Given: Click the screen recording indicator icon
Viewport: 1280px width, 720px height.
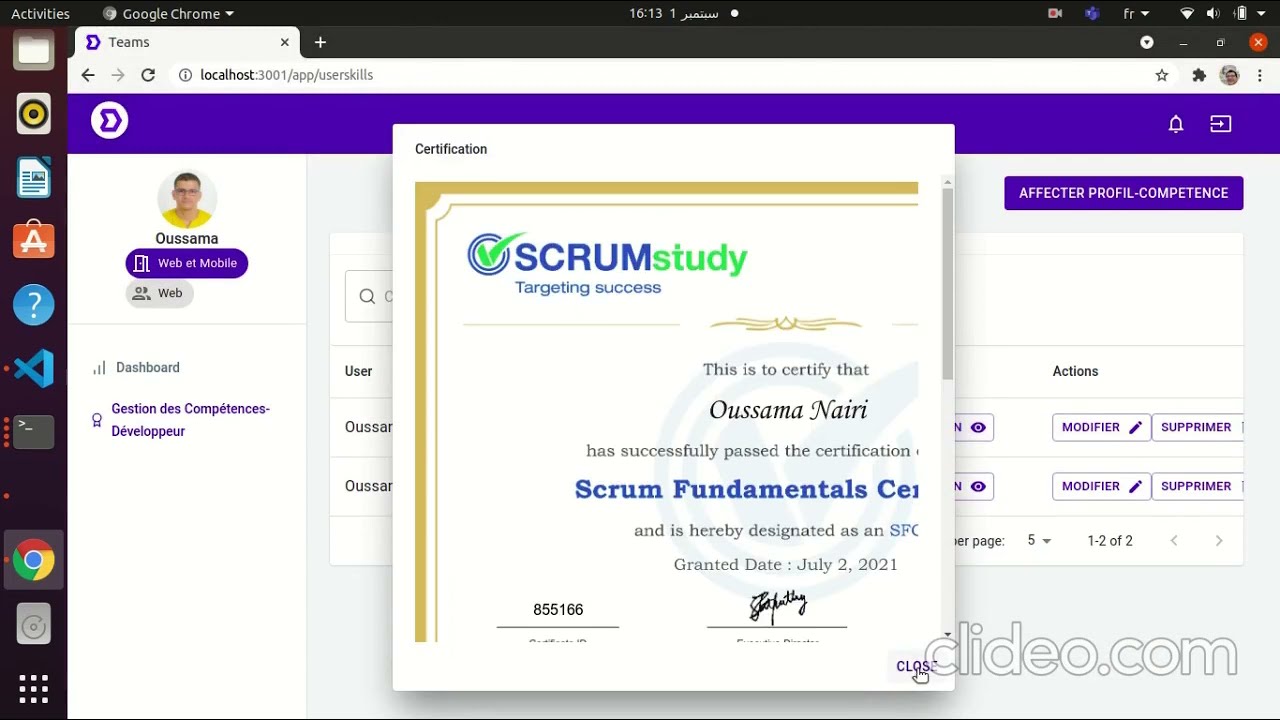Looking at the screenshot, I should click(x=1055, y=14).
